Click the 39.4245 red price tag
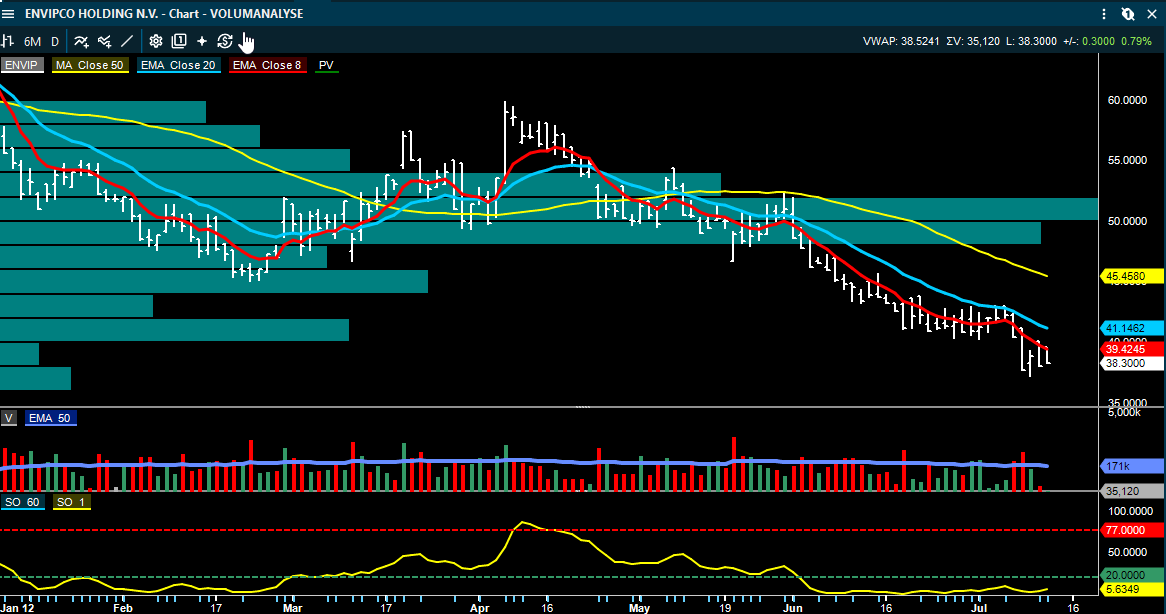Viewport: 1166px width, 614px height. [1130, 349]
